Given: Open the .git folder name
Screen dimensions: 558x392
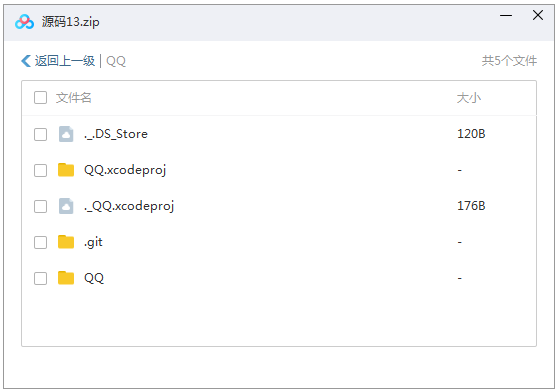Looking at the screenshot, I should pyautogui.click(x=93, y=242).
